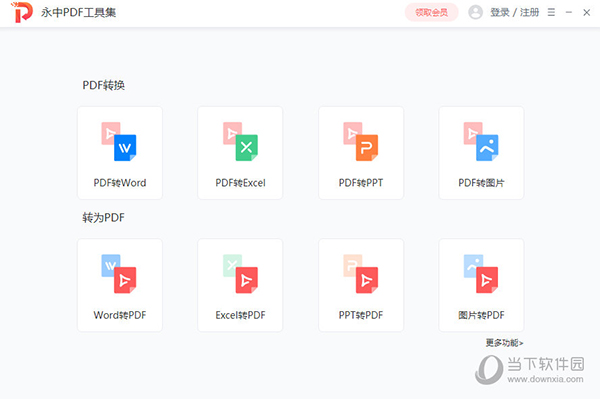
Task: Select the Excel转PDF label text
Action: [x=240, y=315]
